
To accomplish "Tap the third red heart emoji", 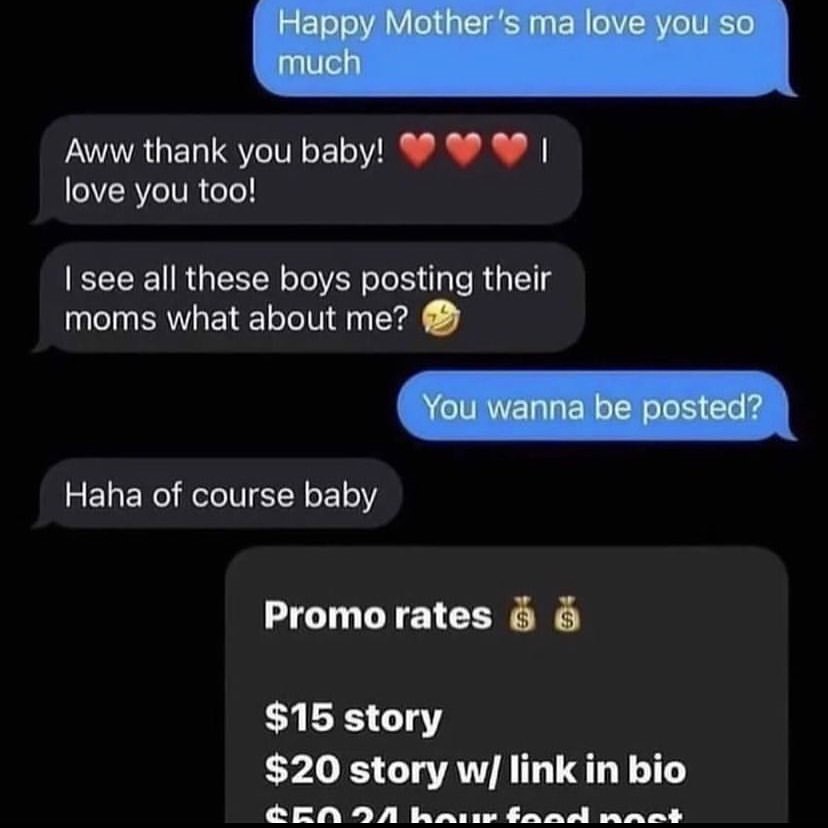I will [x=509, y=150].
